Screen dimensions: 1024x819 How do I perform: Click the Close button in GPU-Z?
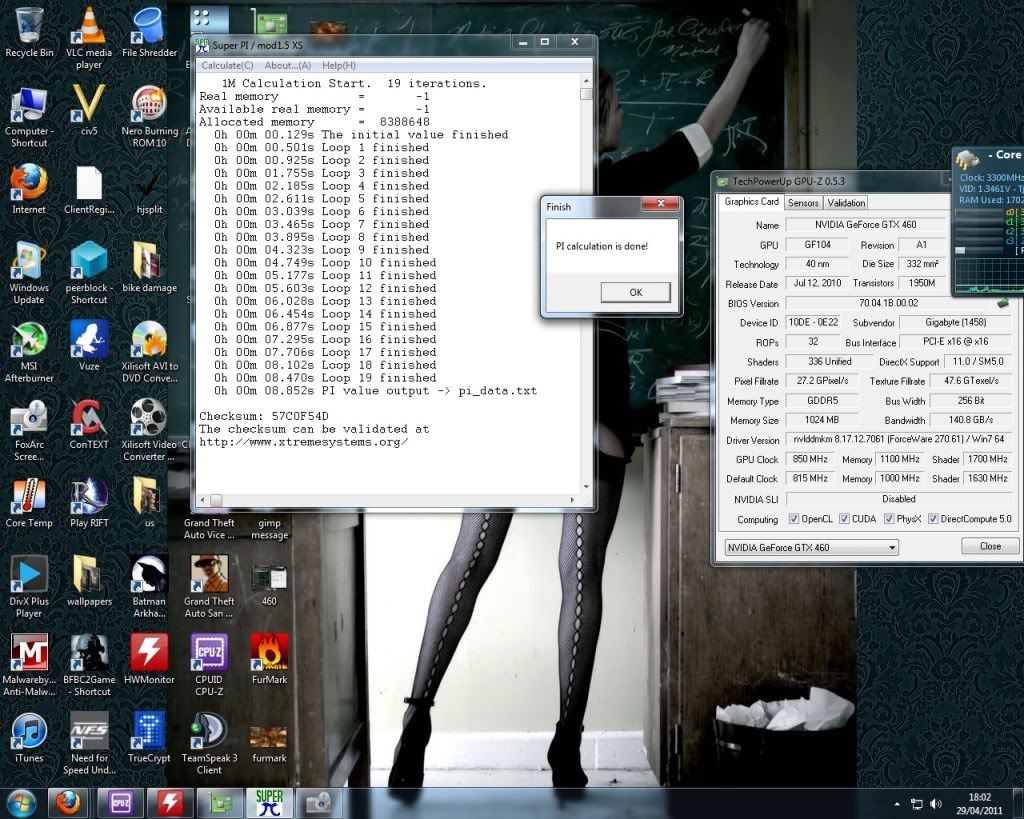pos(990,546)
